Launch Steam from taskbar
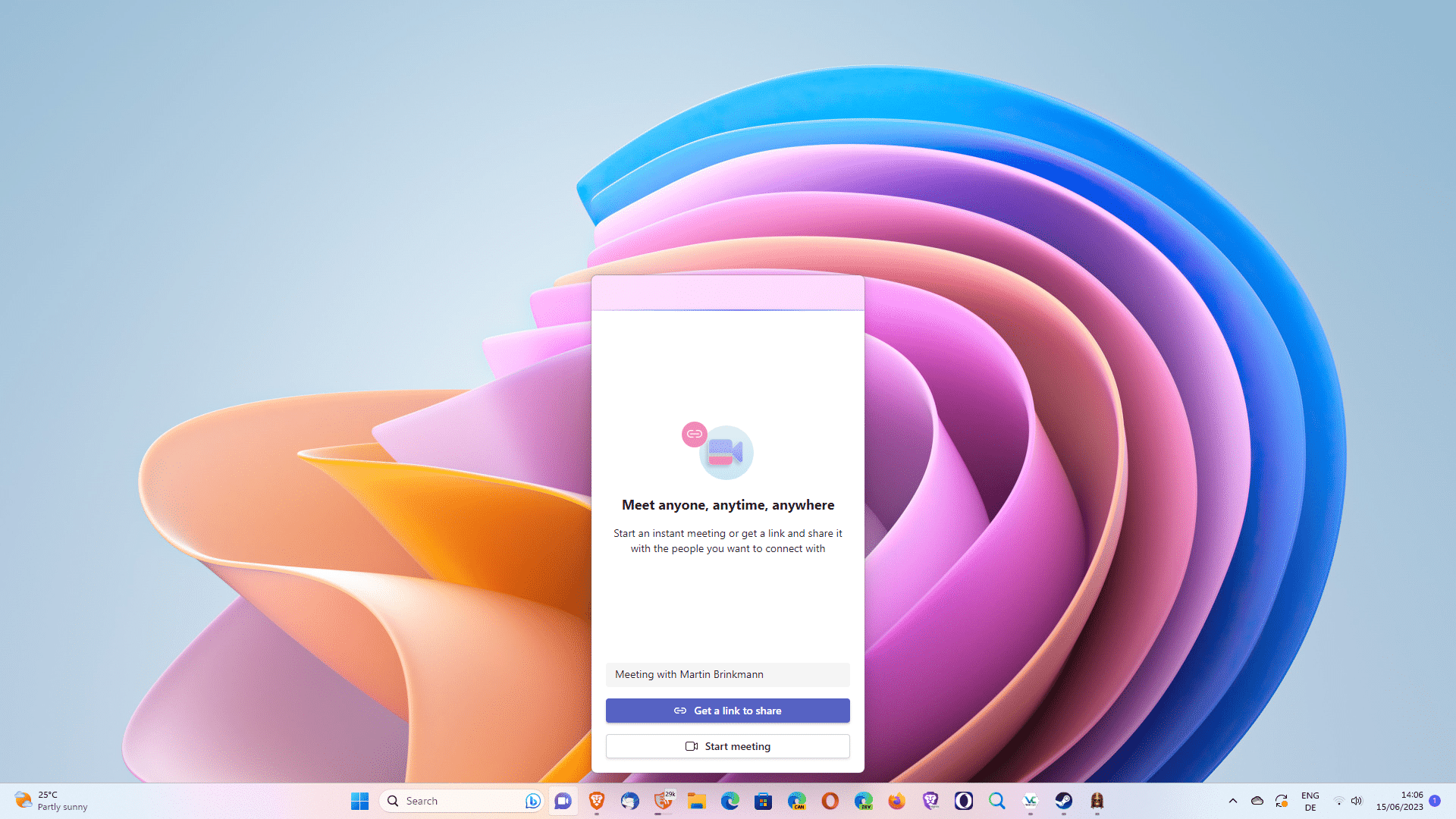 tap(1063, 801)
